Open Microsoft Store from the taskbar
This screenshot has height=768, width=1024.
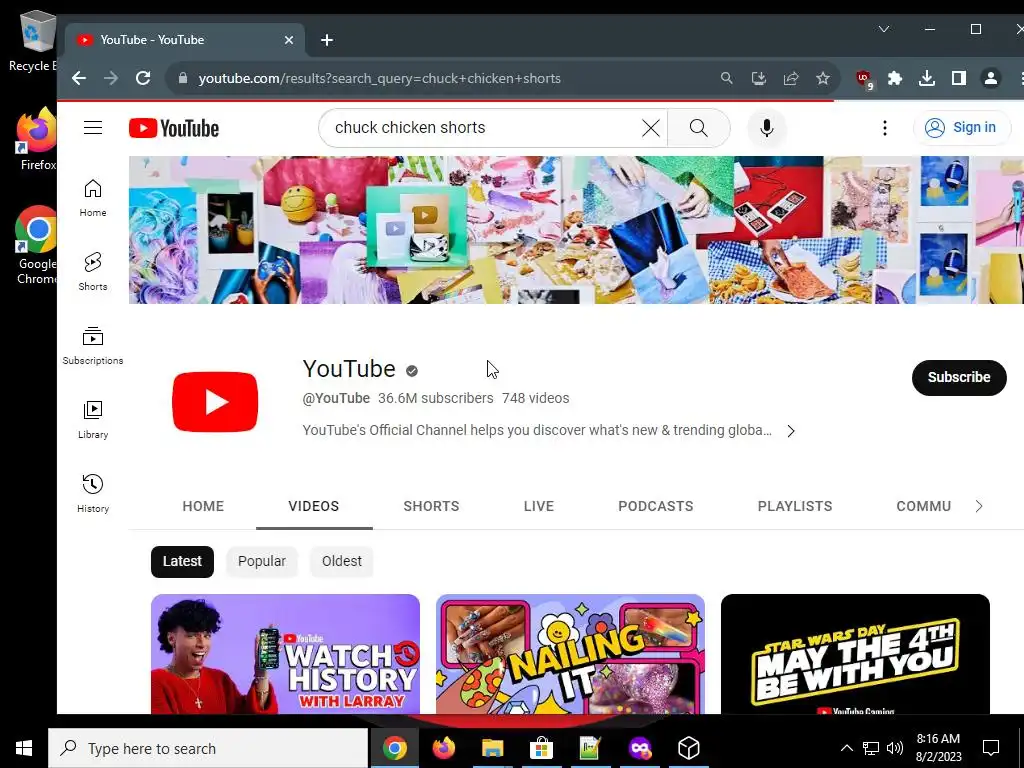[541, 748]
